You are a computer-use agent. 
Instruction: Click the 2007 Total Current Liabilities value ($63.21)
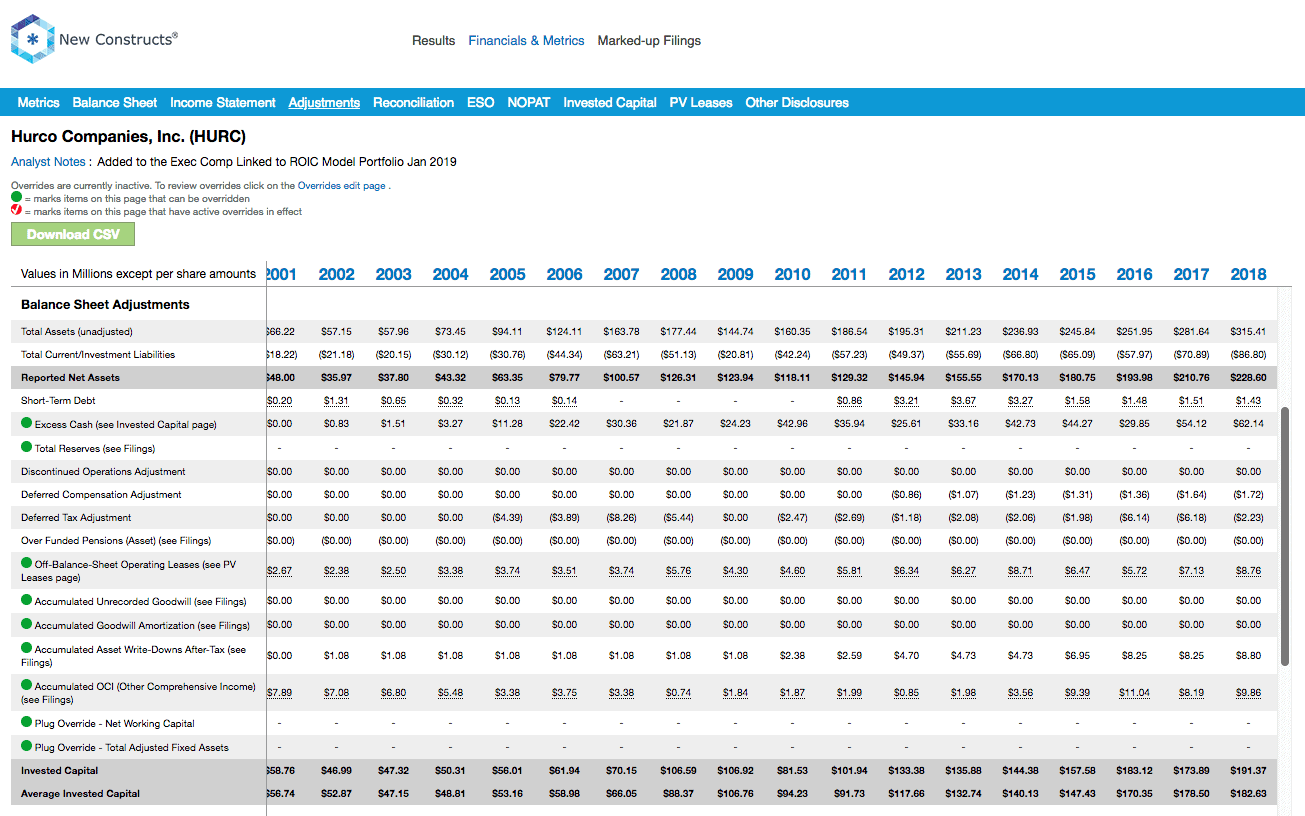621,354
